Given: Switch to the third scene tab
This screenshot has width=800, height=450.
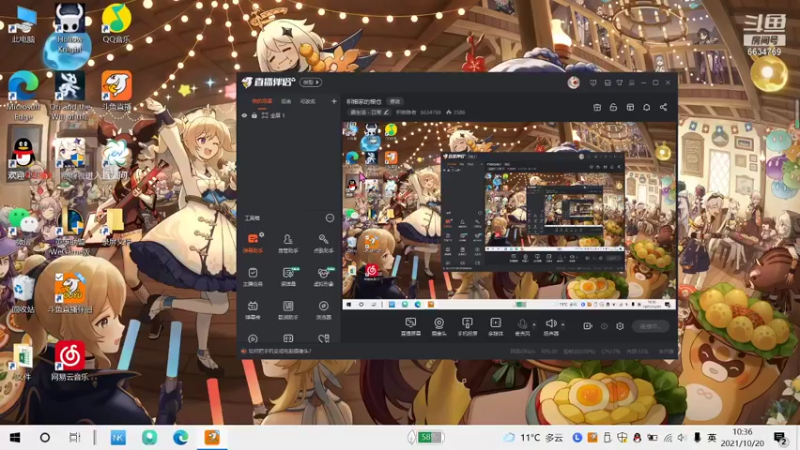Looking at the screenshot, I should [x=308, y=102].
